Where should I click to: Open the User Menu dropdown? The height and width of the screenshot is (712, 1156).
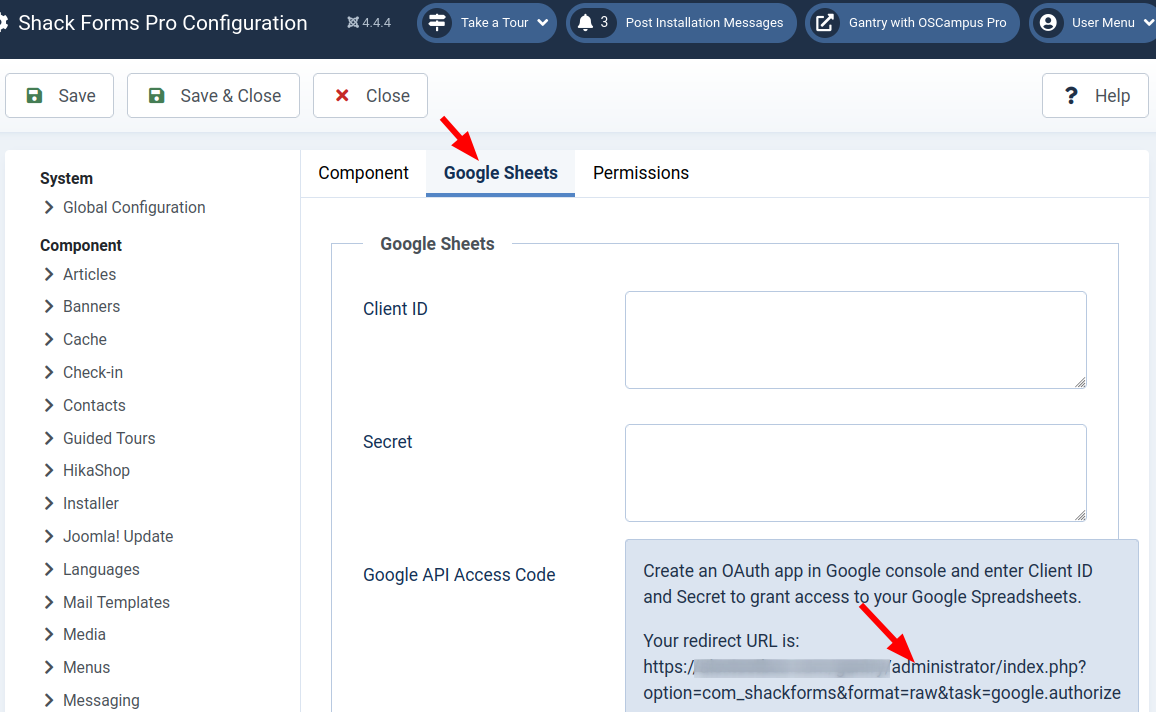1095,23
